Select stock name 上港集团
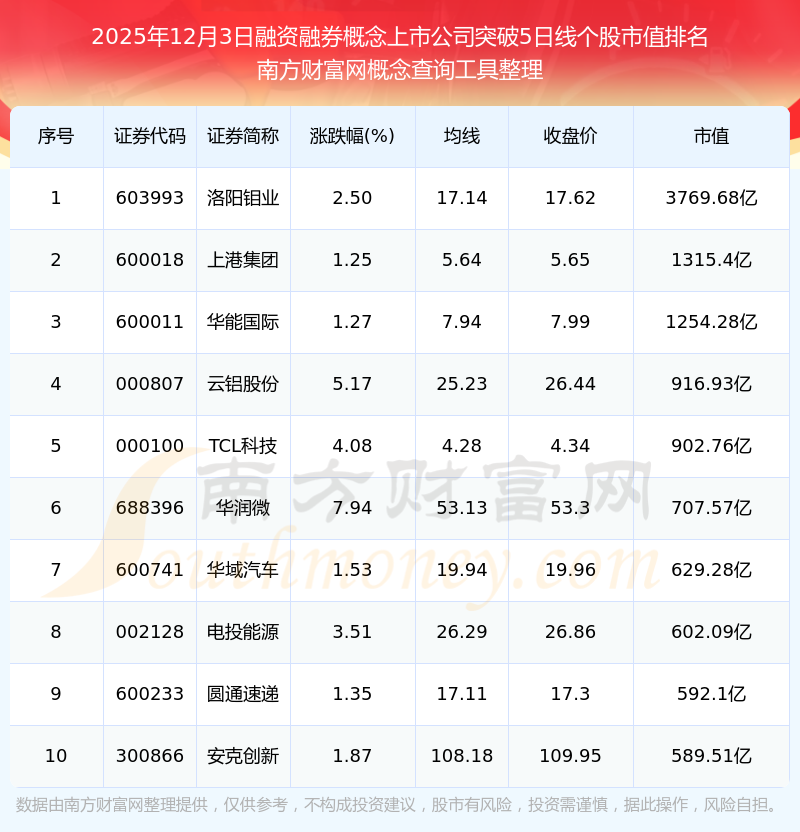Image resolution: width=800 pixels, height=832 pixels. point(243,260)
